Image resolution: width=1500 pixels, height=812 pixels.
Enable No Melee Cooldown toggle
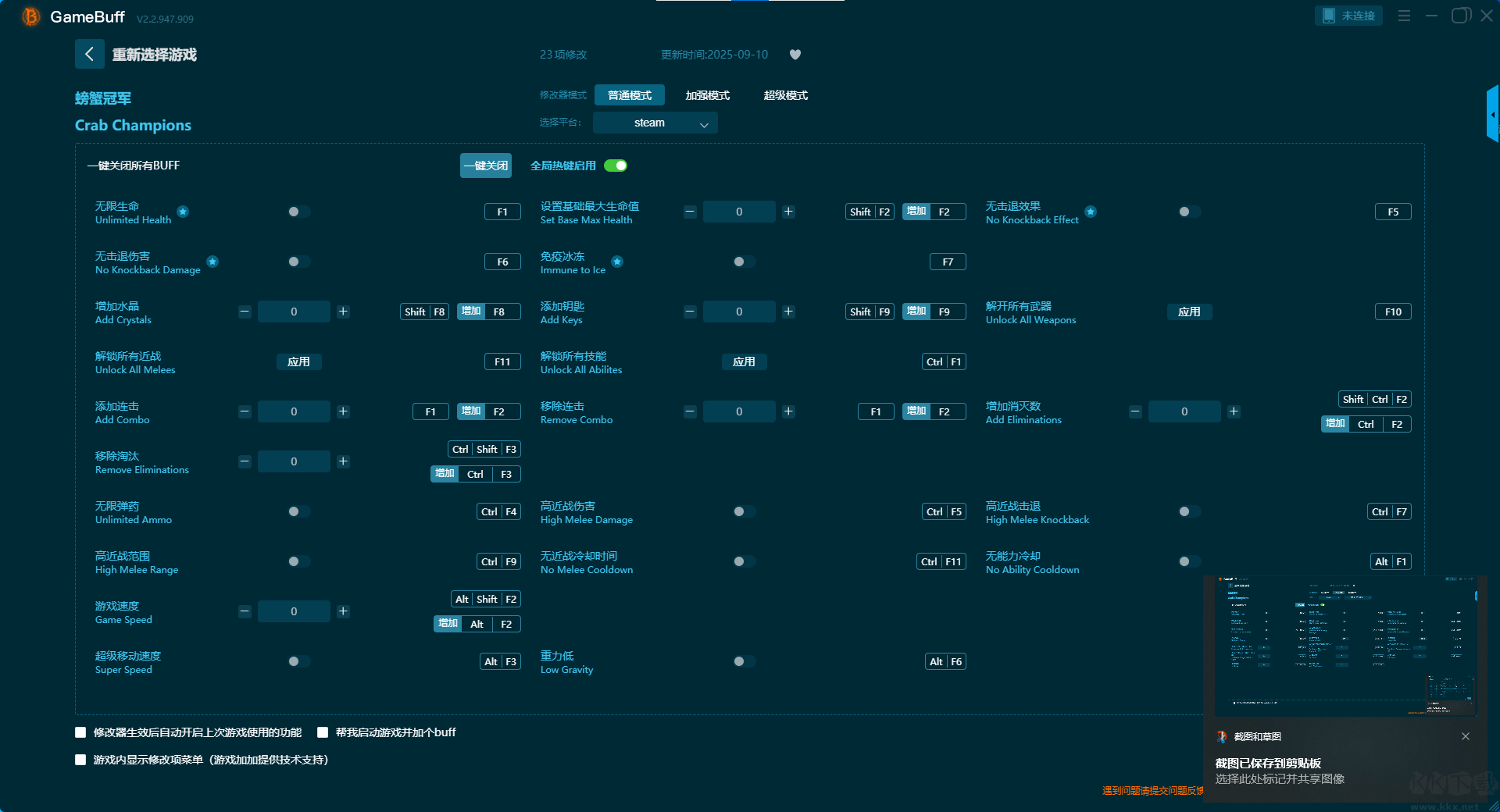point(744,561)
